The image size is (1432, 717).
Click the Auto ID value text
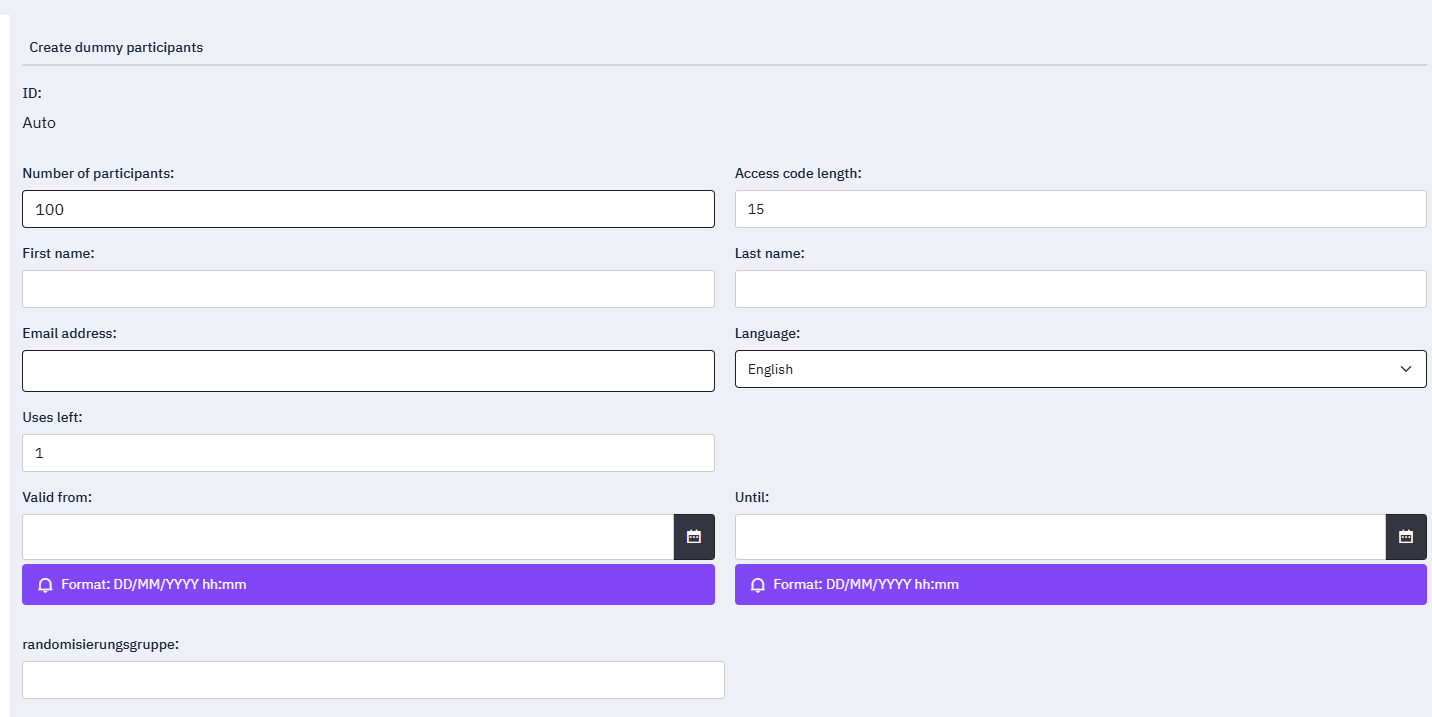pyautogui.click(x=39, y=123)
